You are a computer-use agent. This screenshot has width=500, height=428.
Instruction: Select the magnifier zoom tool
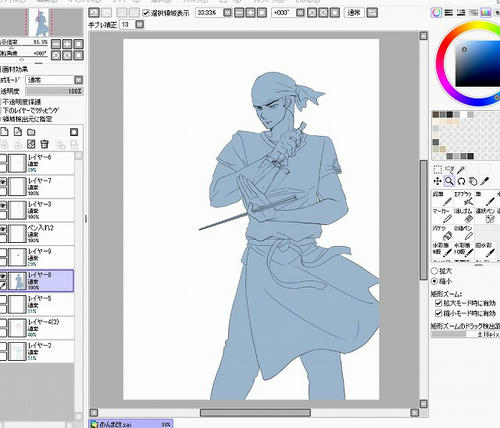click(449, 181)
